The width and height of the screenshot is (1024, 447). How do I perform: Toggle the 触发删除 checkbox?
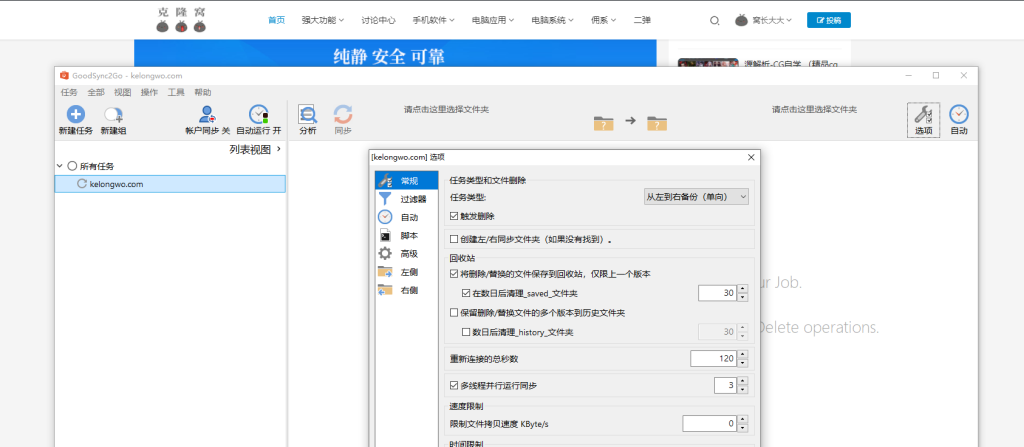455,216
